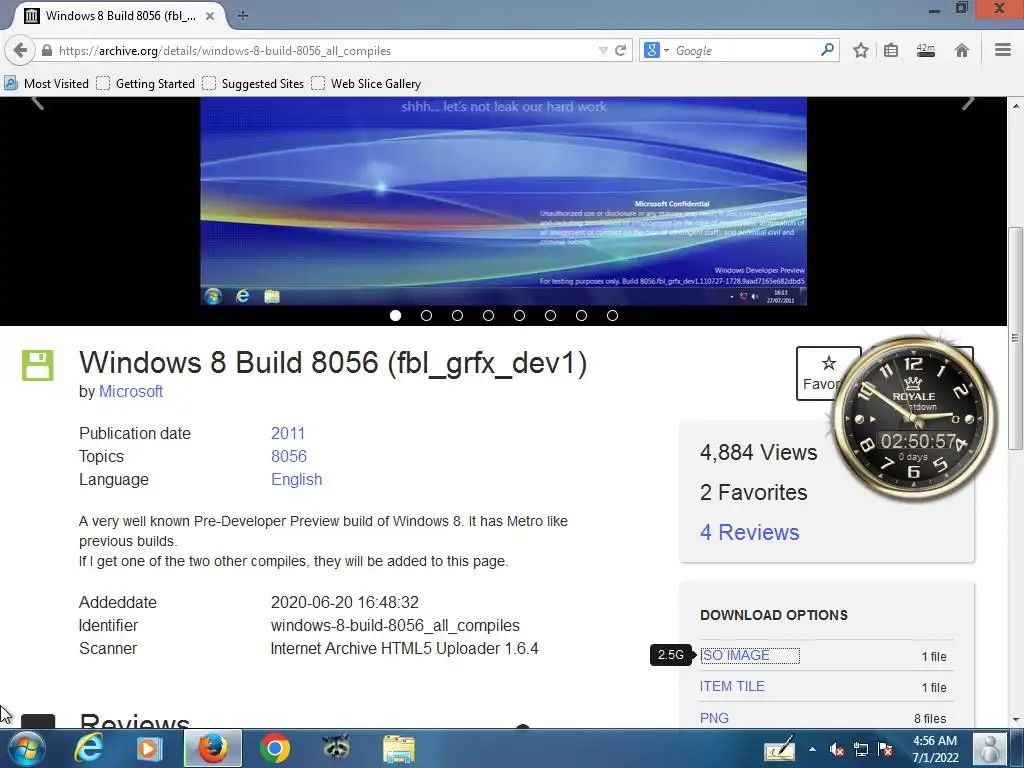Viewport: 1024px width, 768px height.
Task: Open the PNG download link
Action: point(714,718)
